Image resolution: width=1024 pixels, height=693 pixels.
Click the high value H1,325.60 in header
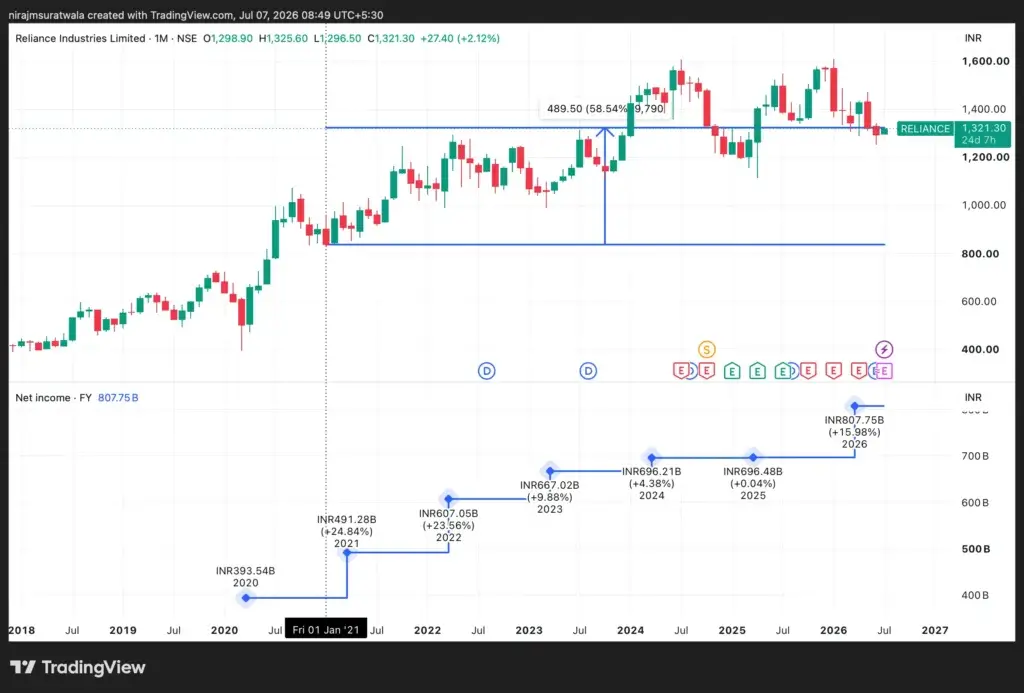click(283, 39)
